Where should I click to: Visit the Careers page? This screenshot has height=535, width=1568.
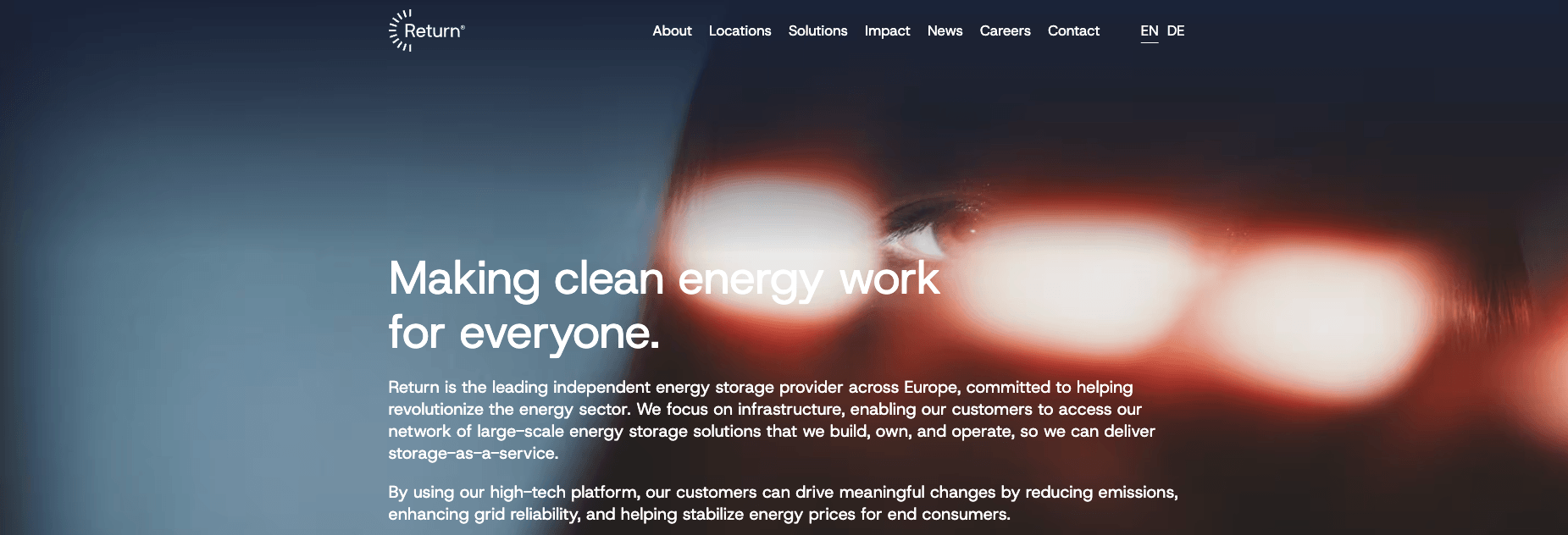[1005, 30]
